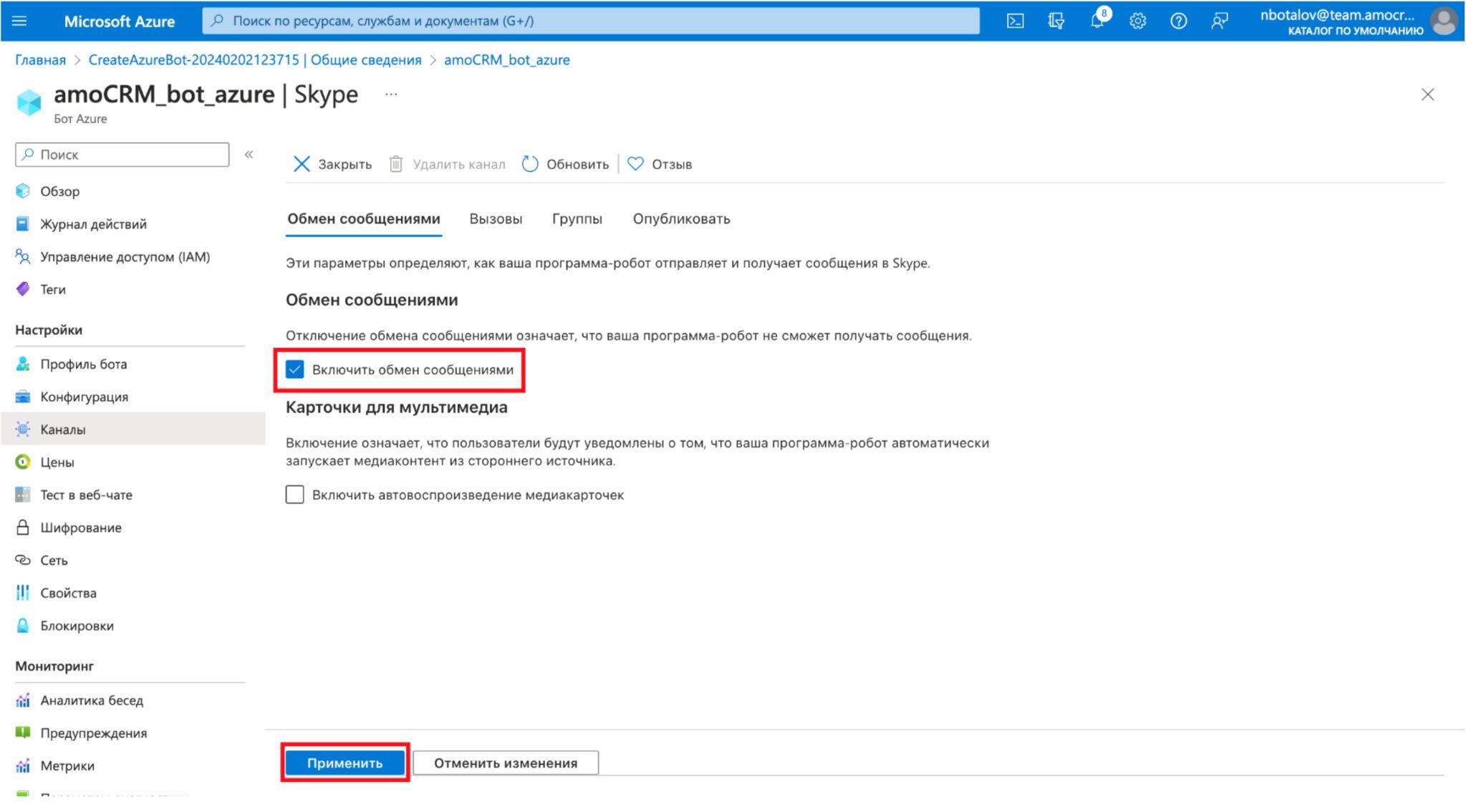Click the Применить button
This screenshot has height=812, width=1466.
(345, 763)
